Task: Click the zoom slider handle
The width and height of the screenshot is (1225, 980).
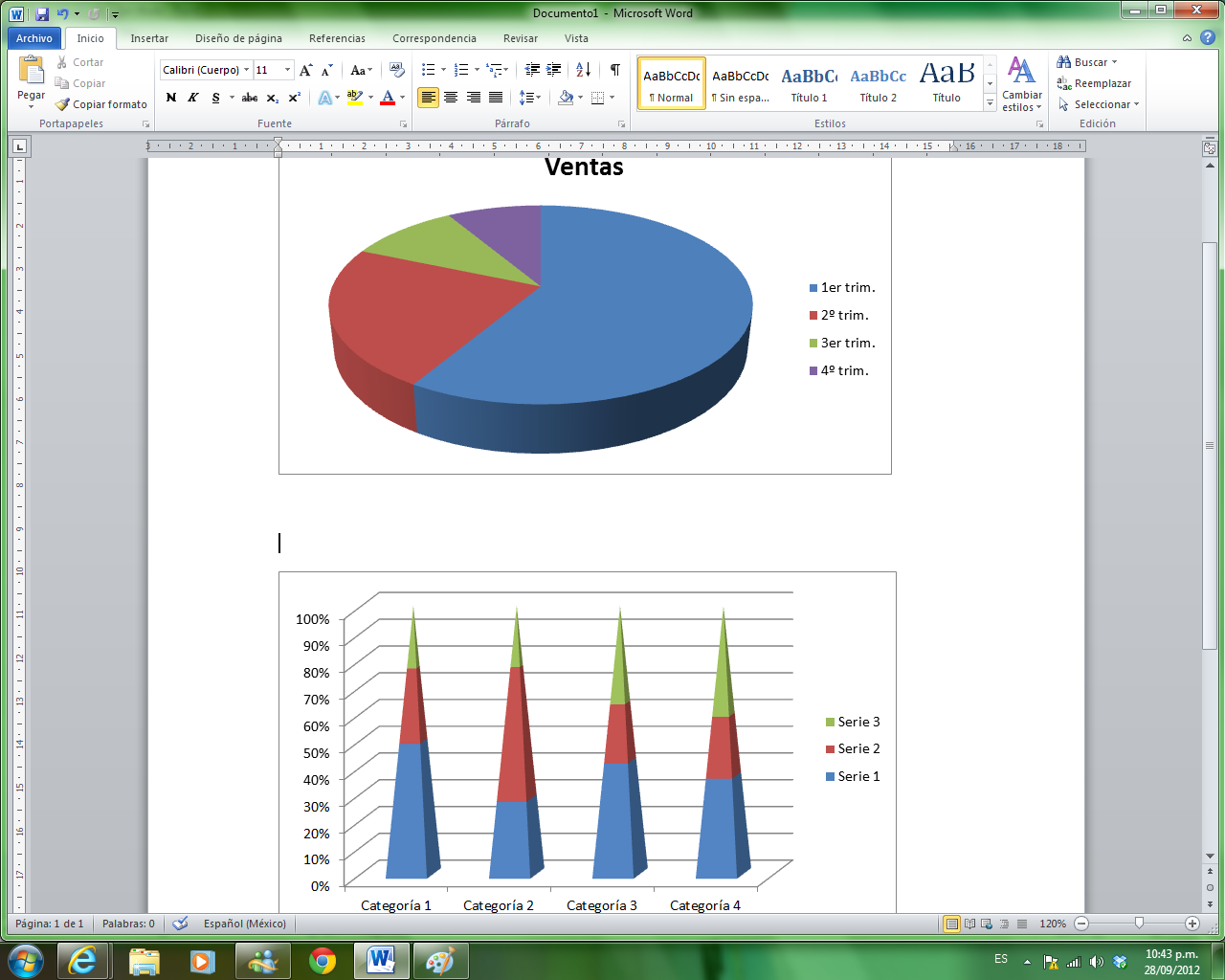Action: click(1139, 924)
